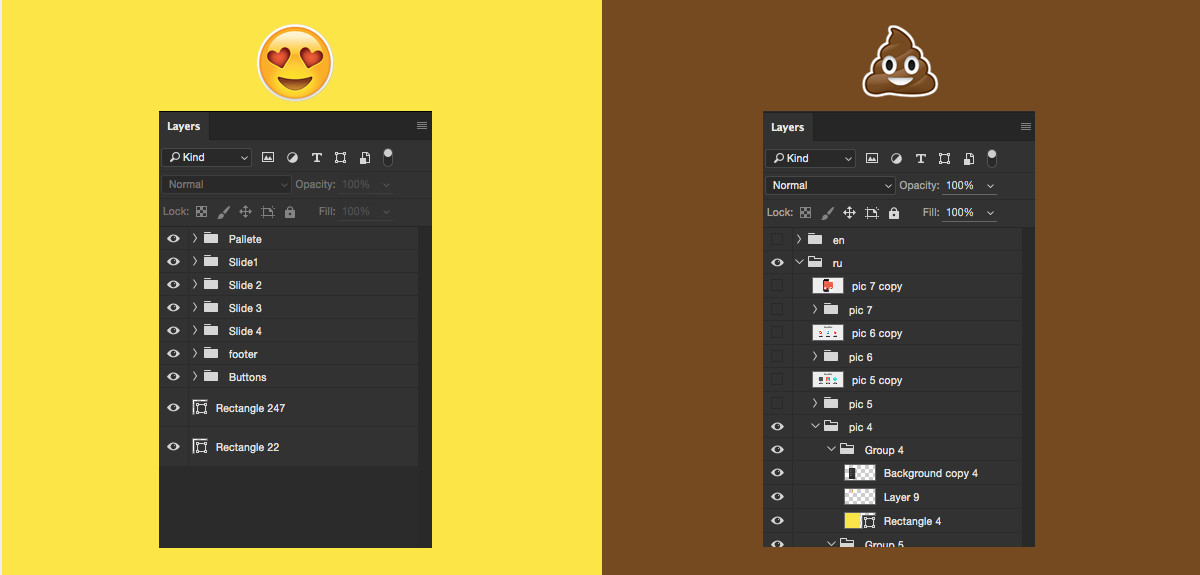Filter smart objects in brown-side panel
Screen dimensions: 1200x575
(x=969, y=158)
